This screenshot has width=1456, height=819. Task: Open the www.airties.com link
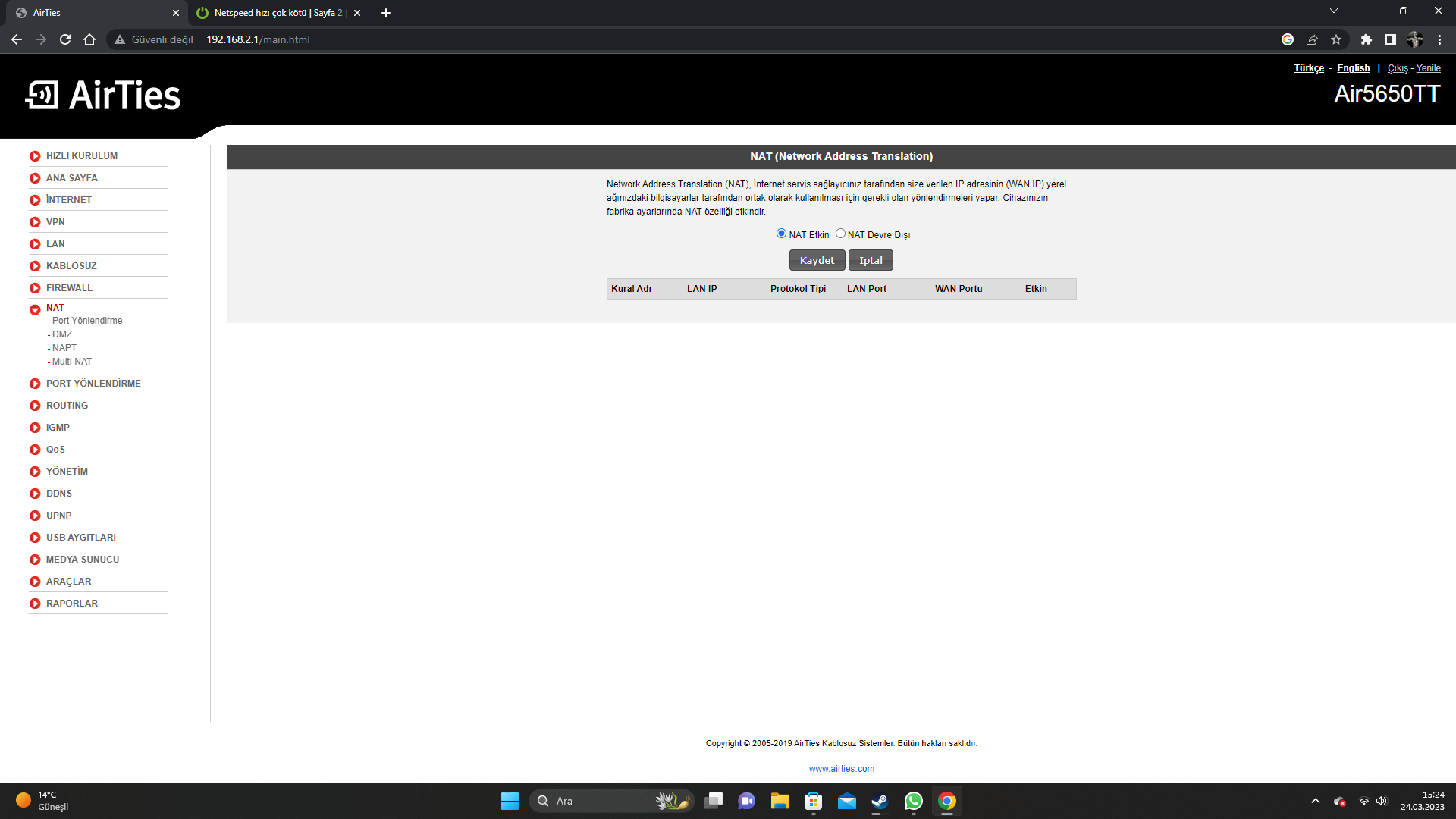841,769
